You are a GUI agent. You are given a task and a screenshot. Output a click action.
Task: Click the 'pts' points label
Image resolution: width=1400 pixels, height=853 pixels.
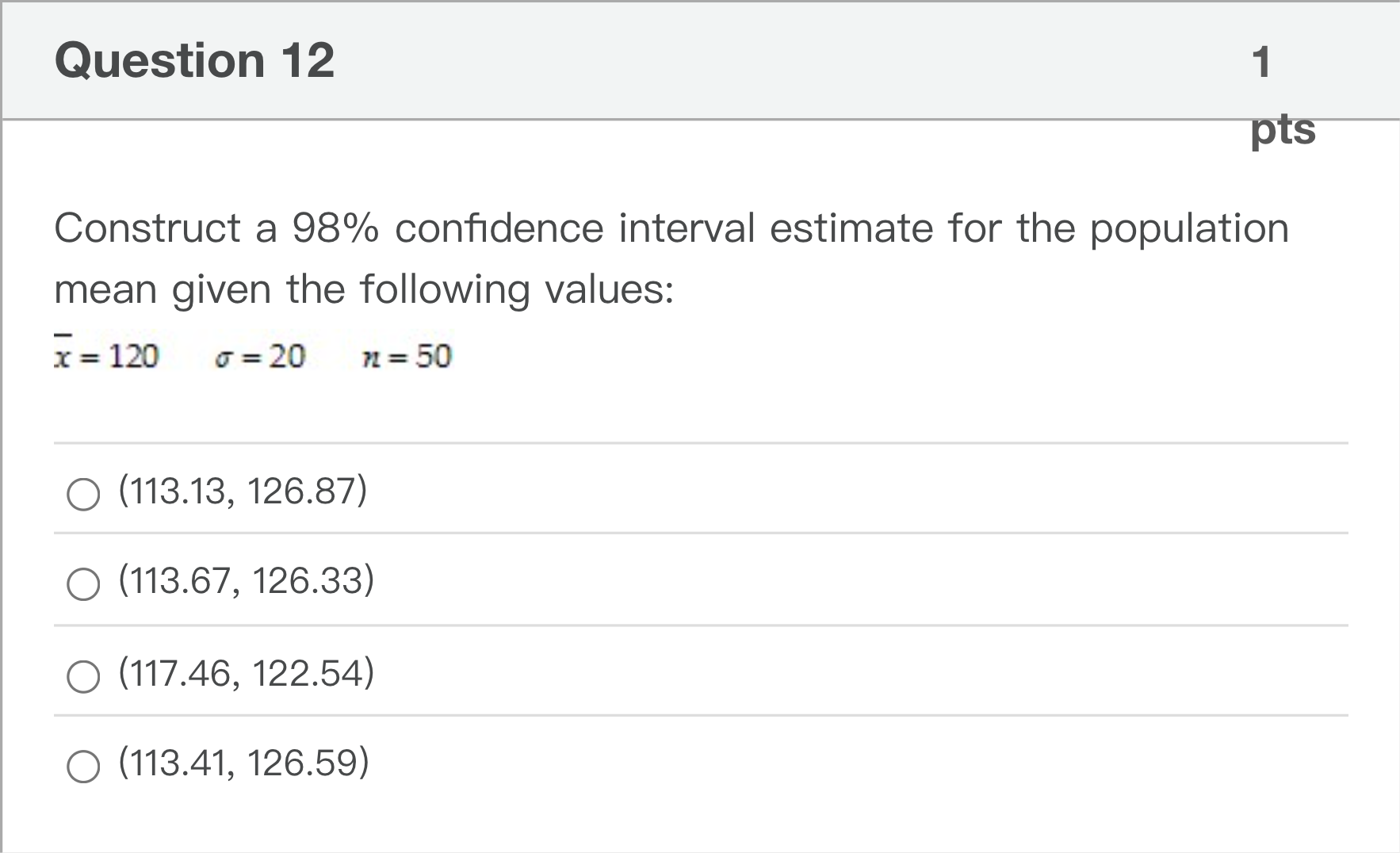point(1283,129)
